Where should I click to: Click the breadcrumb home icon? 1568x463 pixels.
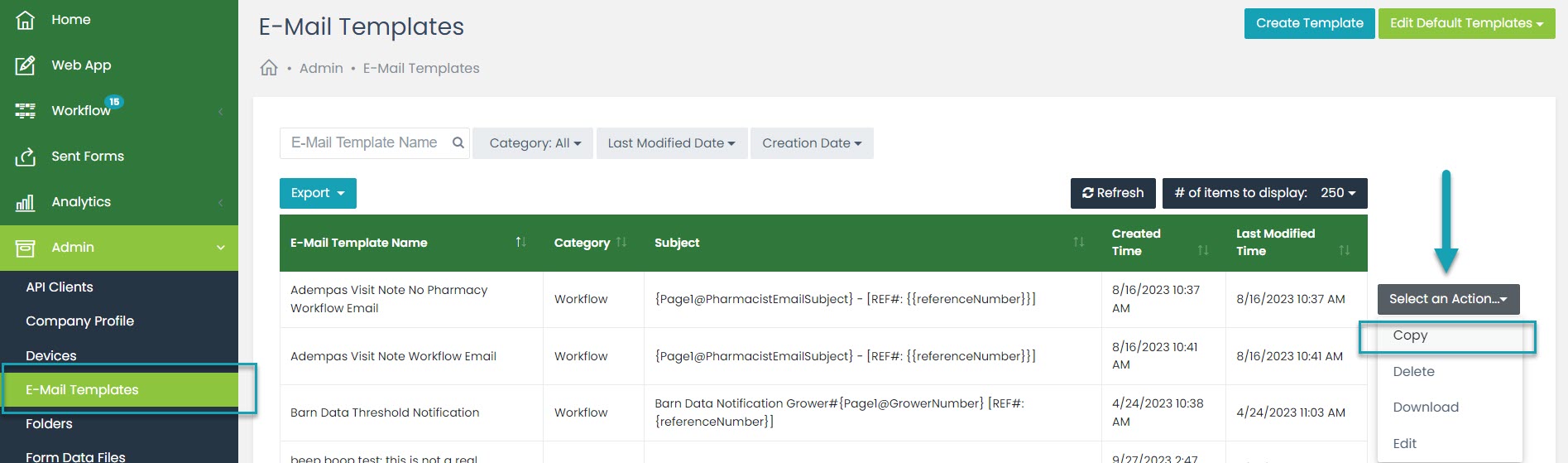click(x=269, y=68)
